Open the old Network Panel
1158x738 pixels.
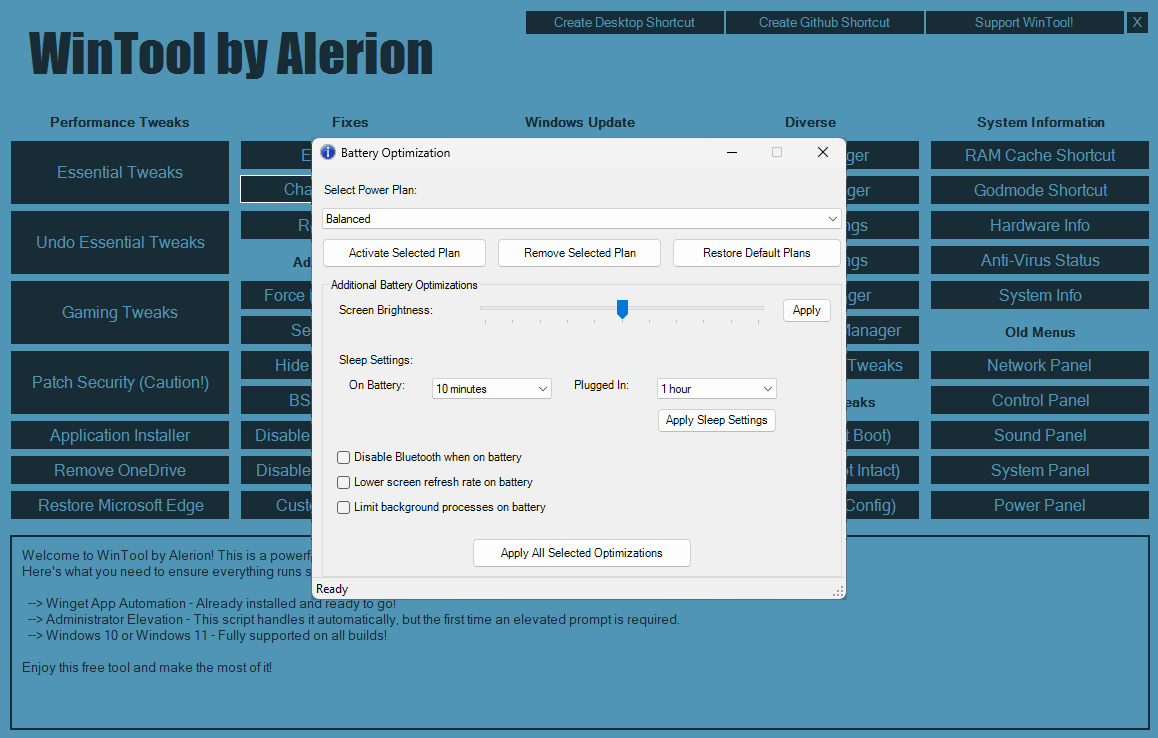1040,365
